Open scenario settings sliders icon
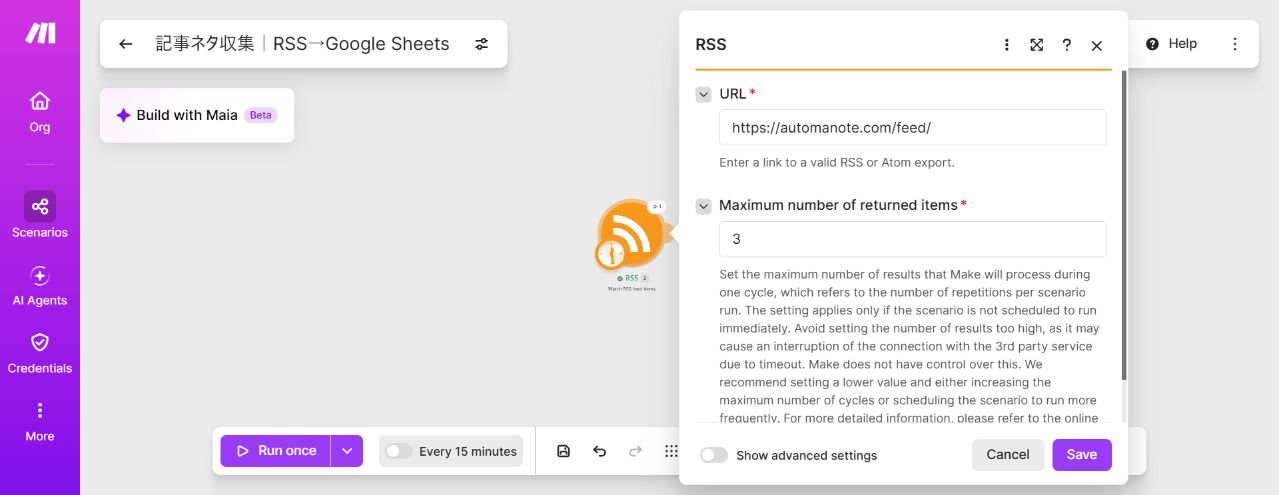Viewport: 1279px width, 495px height. tap(482, 44)
